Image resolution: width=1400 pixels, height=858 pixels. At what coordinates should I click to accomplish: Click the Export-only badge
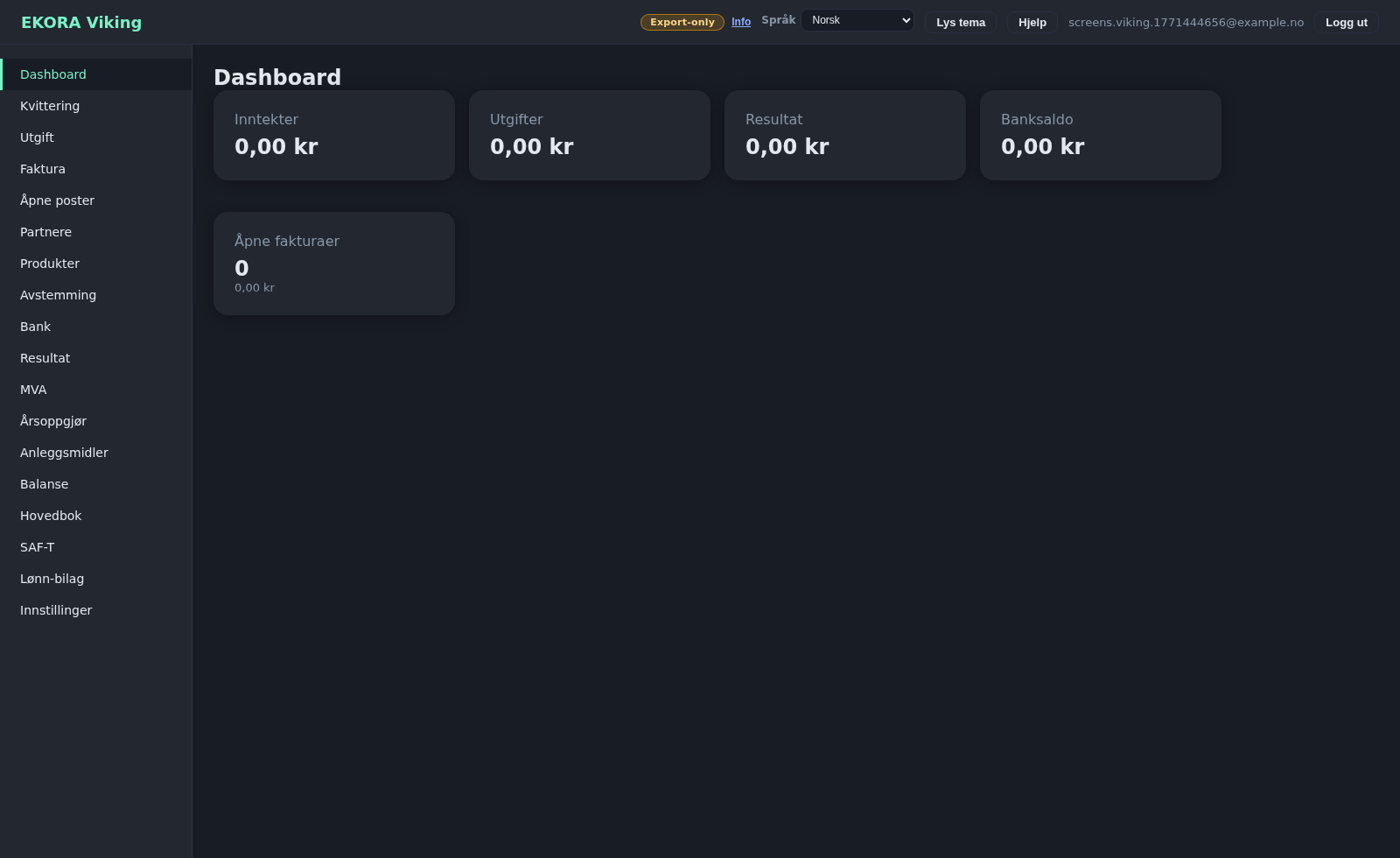(x=682, y=22)
